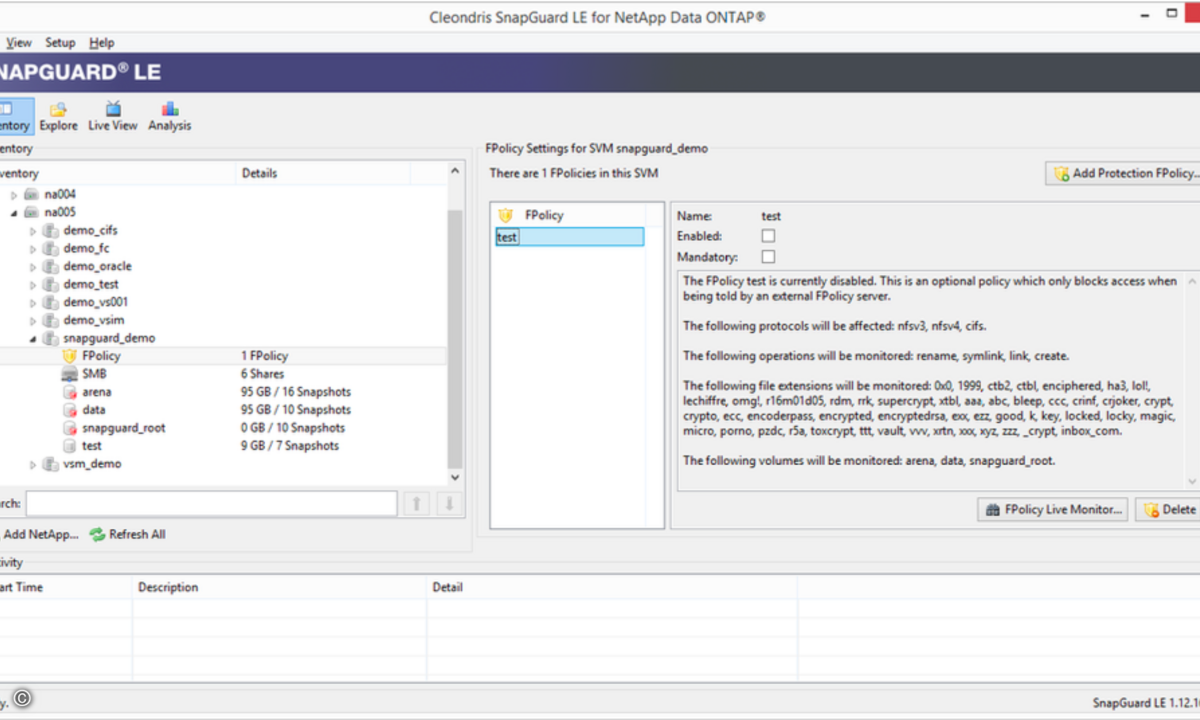Screen dimensions: 1200x720
Task: Click the demo_cifs SVM icon
Action: point(51,230)
